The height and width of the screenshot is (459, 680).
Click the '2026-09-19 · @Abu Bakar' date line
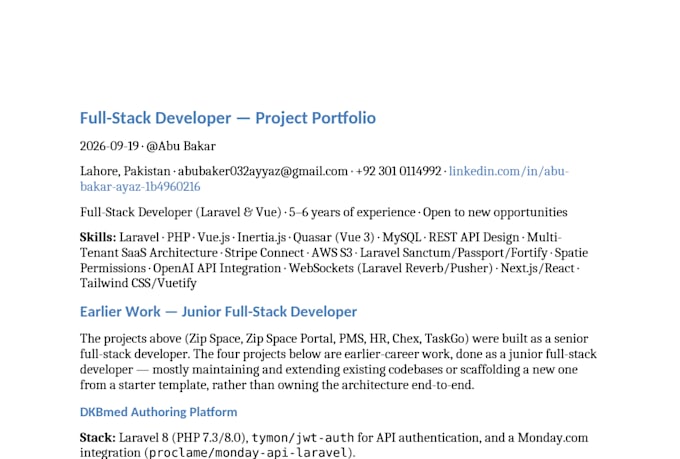pyautogui.click(x=147, y=146)
